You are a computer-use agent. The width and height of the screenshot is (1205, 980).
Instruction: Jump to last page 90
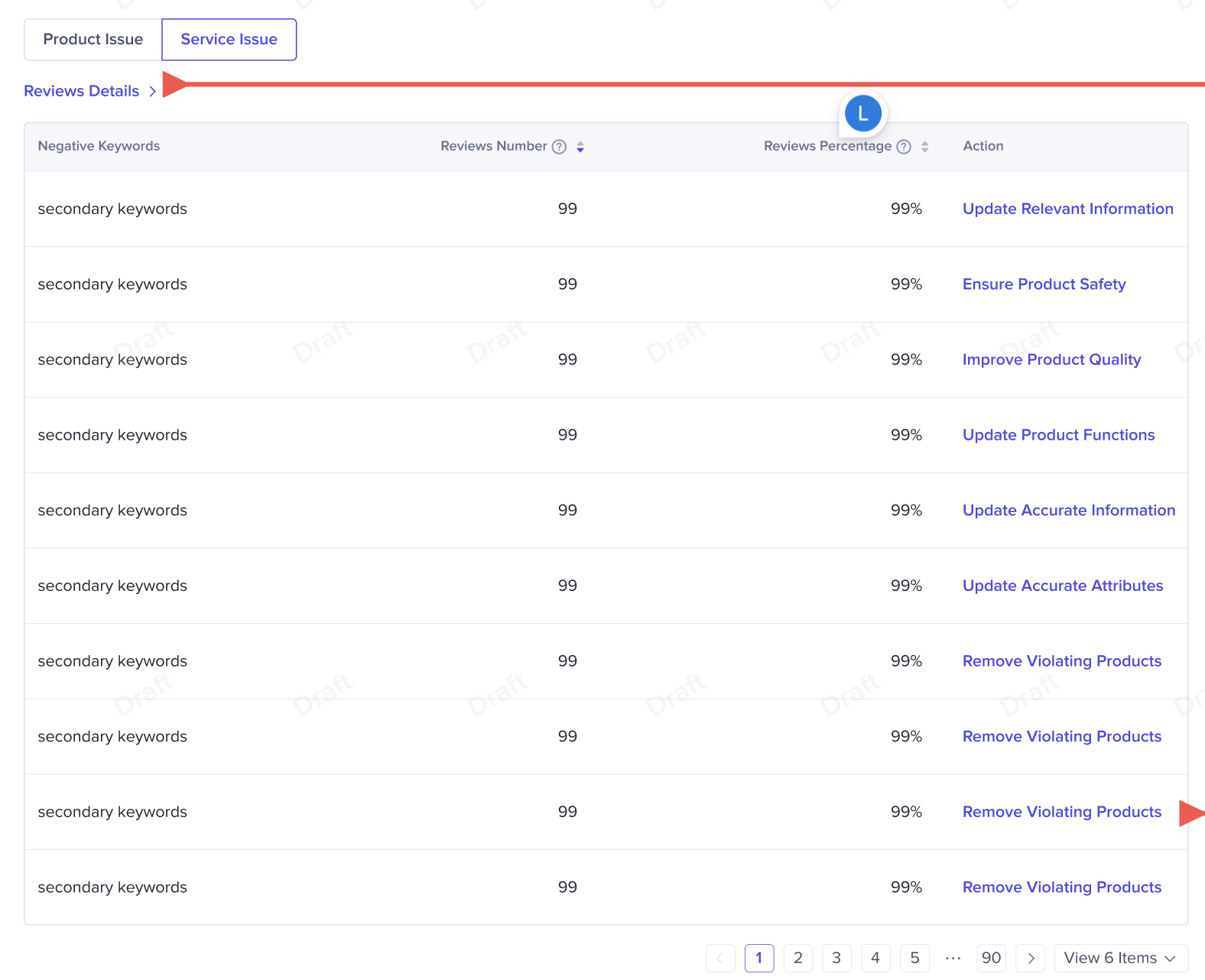pyautogui.click(x=991, y=958)
